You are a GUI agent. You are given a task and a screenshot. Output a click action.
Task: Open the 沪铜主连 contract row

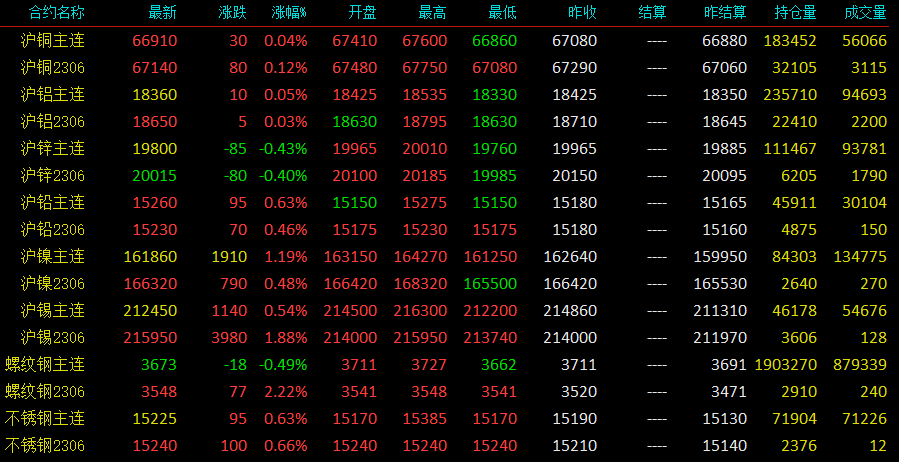450,41
